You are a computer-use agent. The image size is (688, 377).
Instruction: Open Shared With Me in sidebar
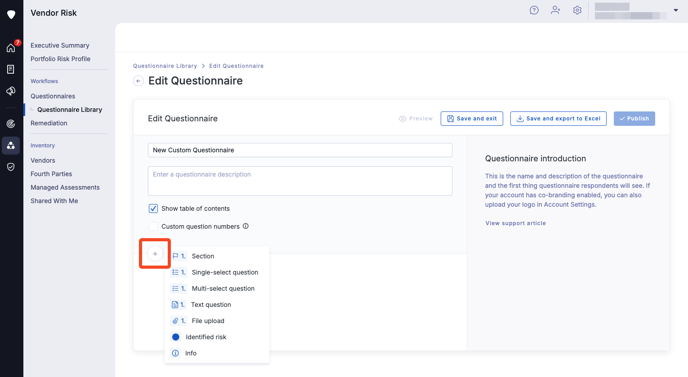tap(54, 201)
